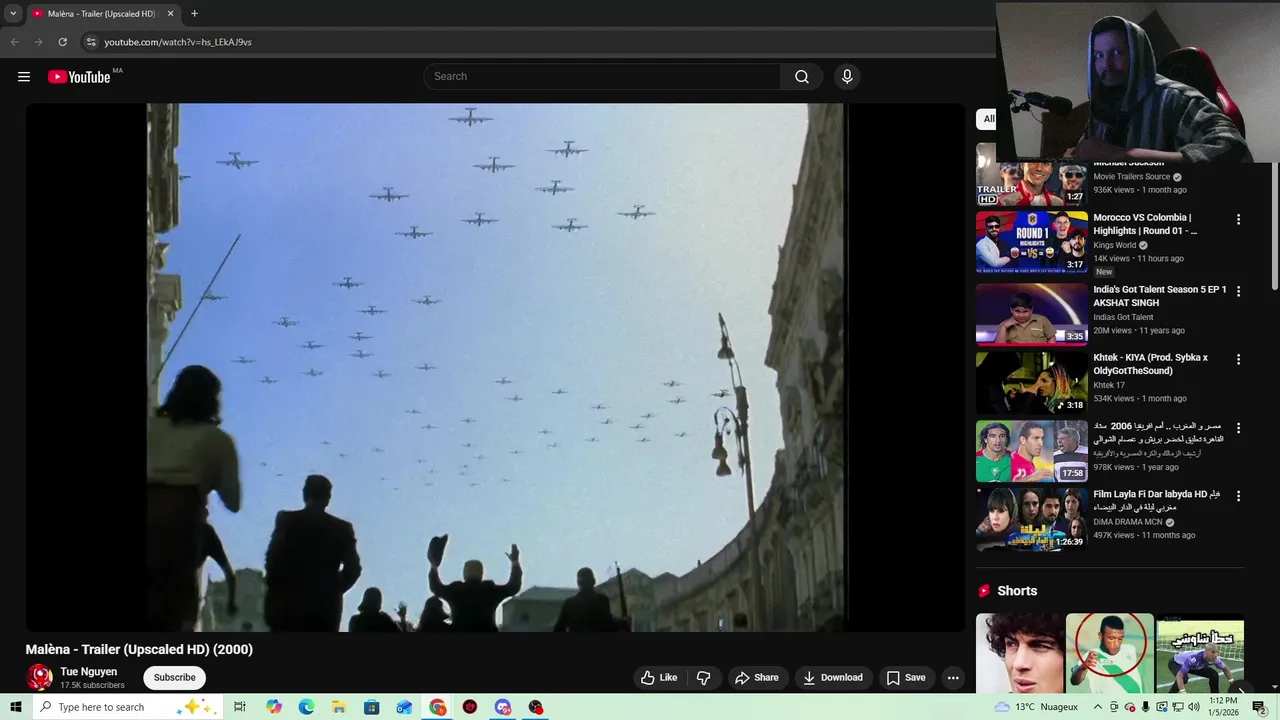View site information icon in address bar
The image size is (1280, 720).
(91, 42)
